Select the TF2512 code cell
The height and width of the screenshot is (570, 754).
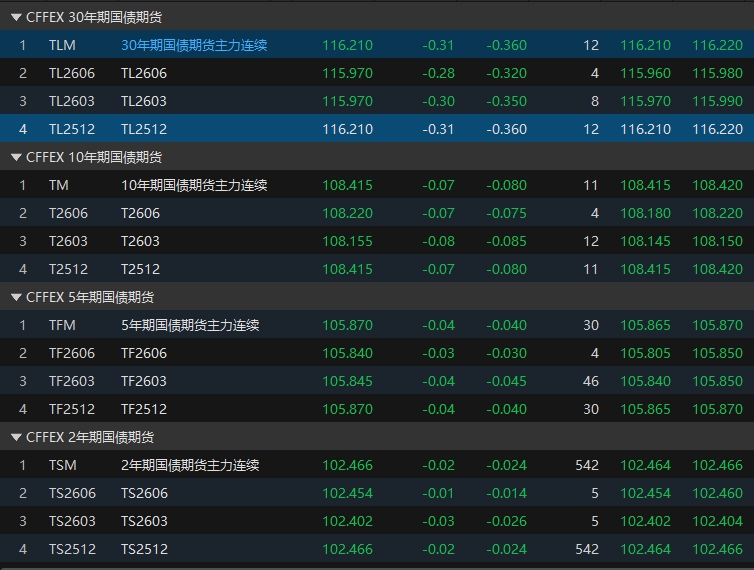[x=72, y=409]
